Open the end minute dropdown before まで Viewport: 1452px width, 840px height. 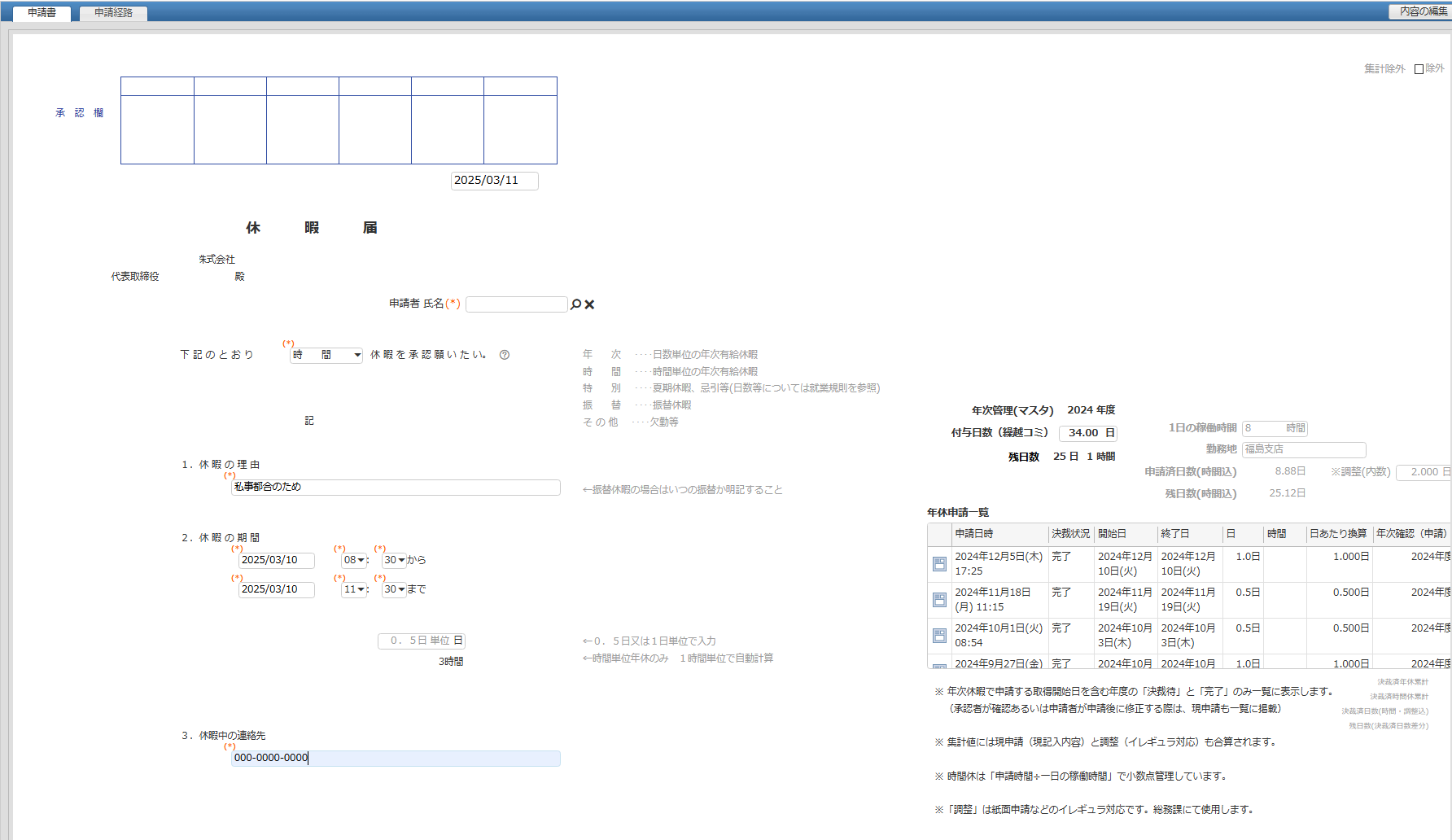coord(395,589)
